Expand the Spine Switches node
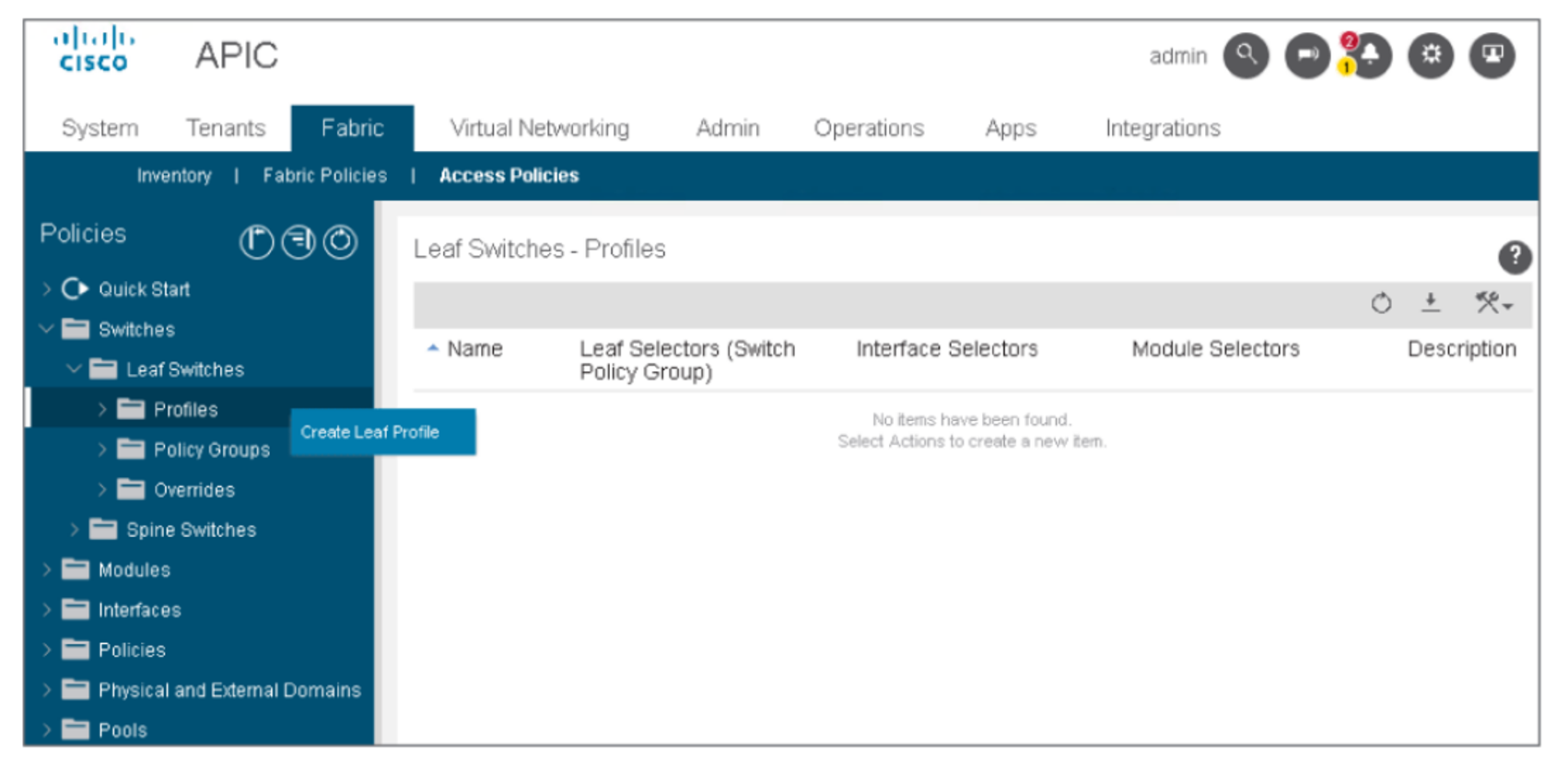The width and height of the screenshot is (1568, 760). (x=75, y=530)
